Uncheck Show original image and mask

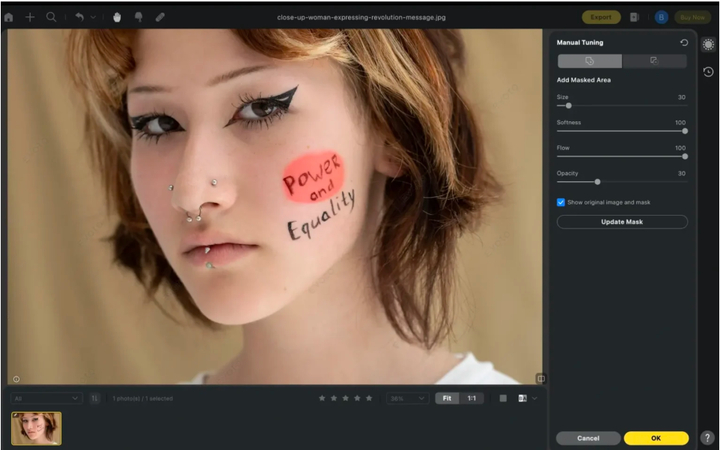[x=561, y=202]
